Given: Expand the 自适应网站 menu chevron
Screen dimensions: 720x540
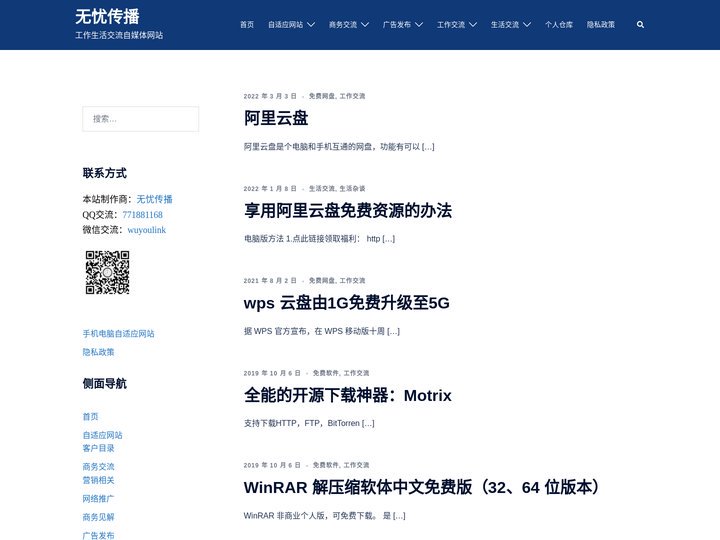Looking at the screenshot, I should click(311, 25).
